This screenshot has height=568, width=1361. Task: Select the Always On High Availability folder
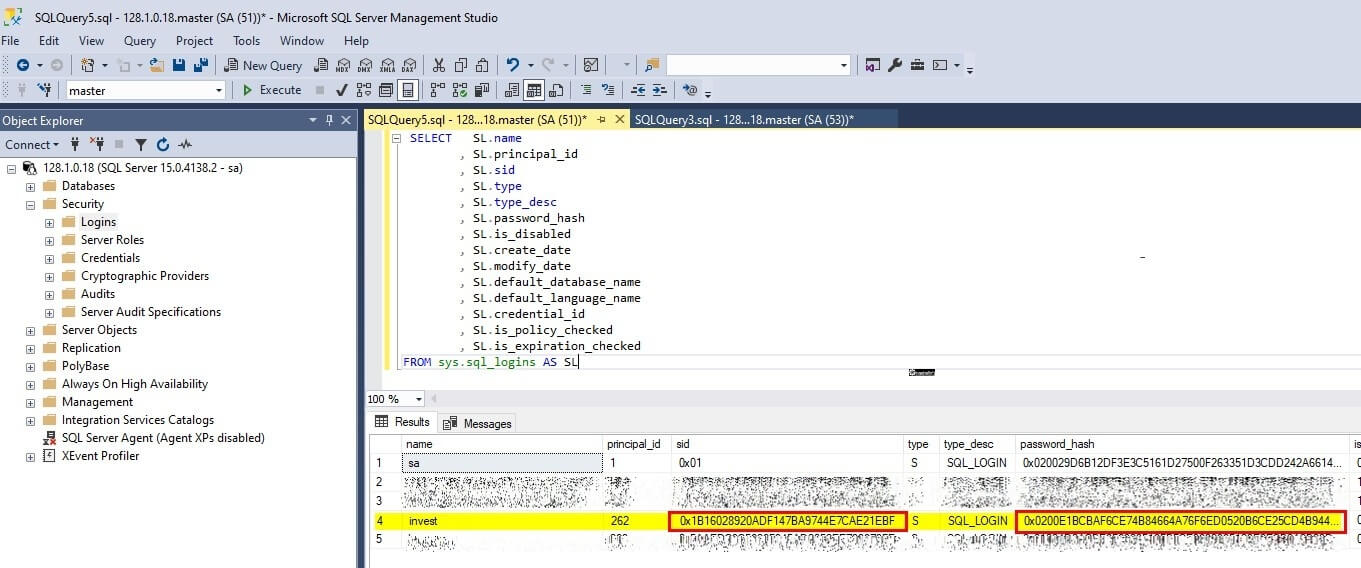[135, 384]
